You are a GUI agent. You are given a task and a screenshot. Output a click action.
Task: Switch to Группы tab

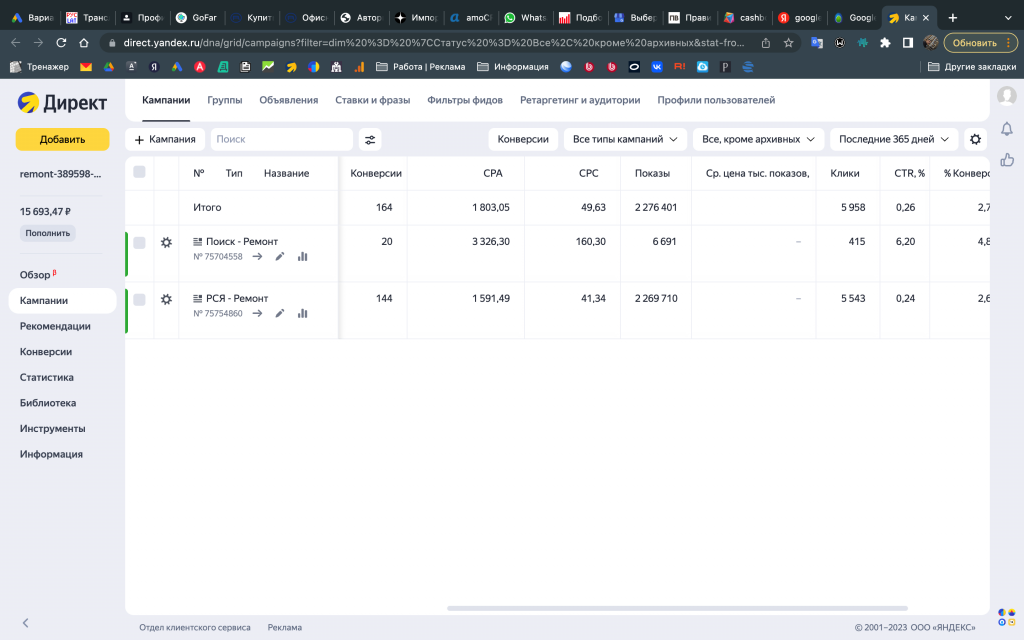click(224, 100)
